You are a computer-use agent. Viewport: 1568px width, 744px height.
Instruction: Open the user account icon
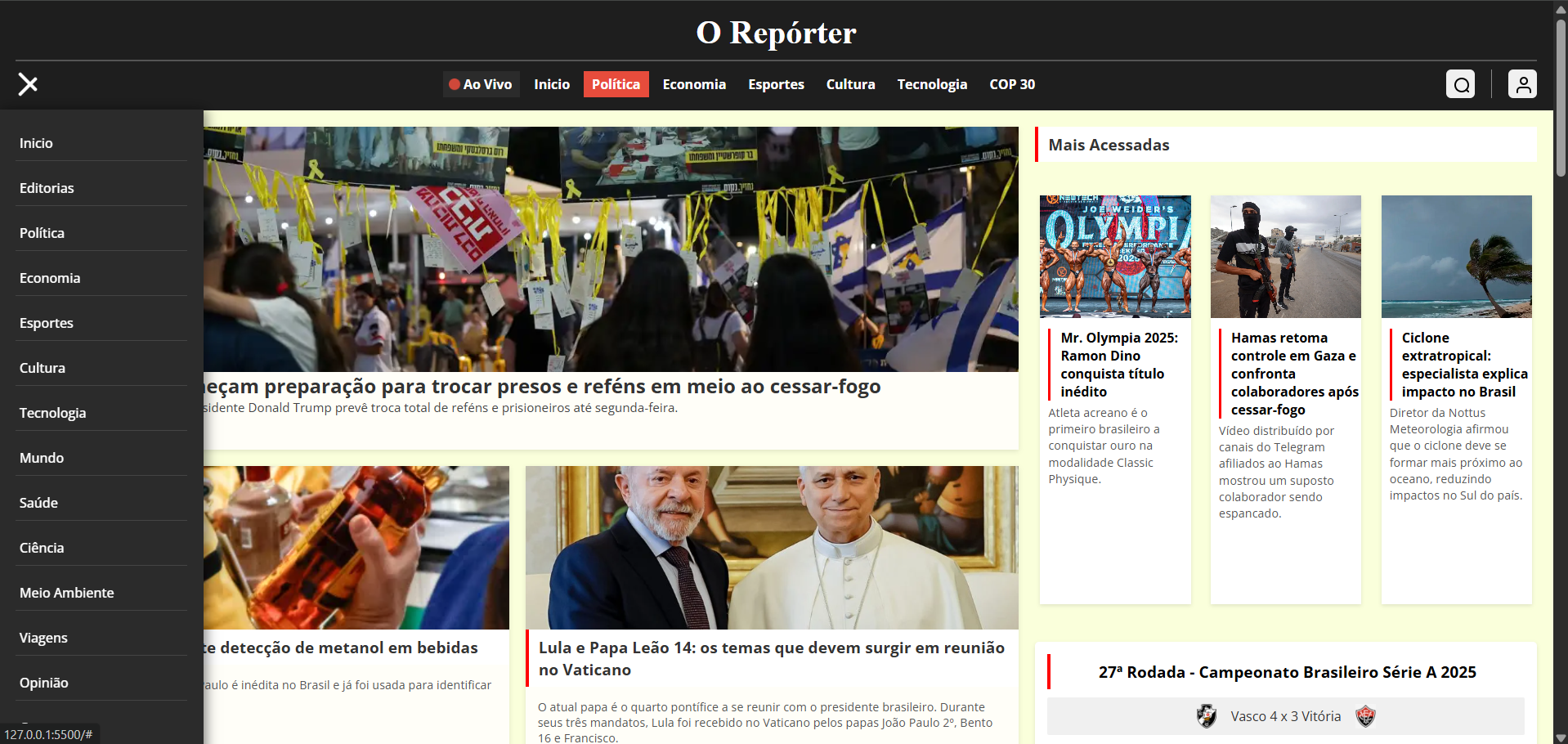coord(1522,83)
